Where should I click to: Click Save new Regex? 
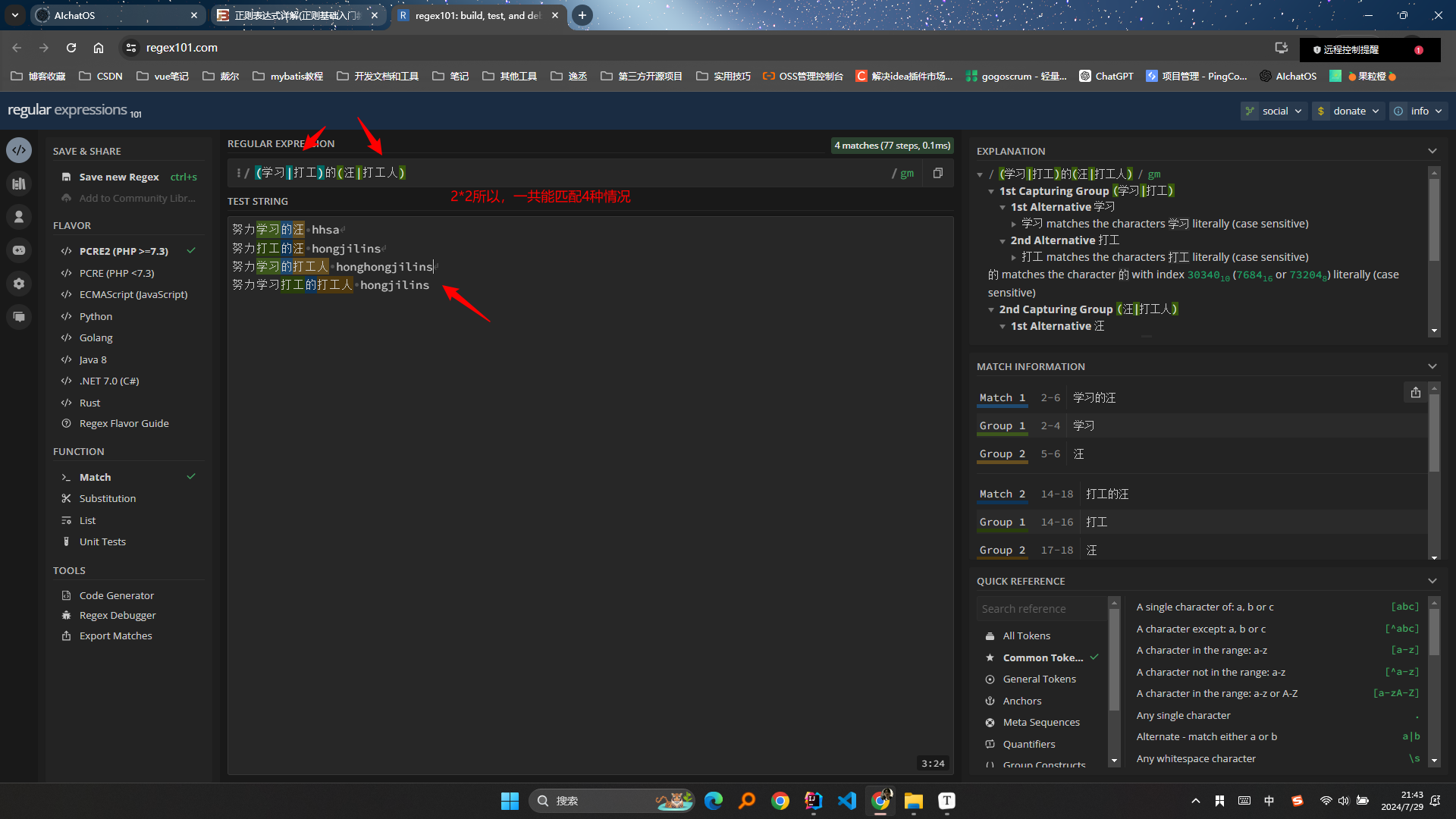coord(119,177)
